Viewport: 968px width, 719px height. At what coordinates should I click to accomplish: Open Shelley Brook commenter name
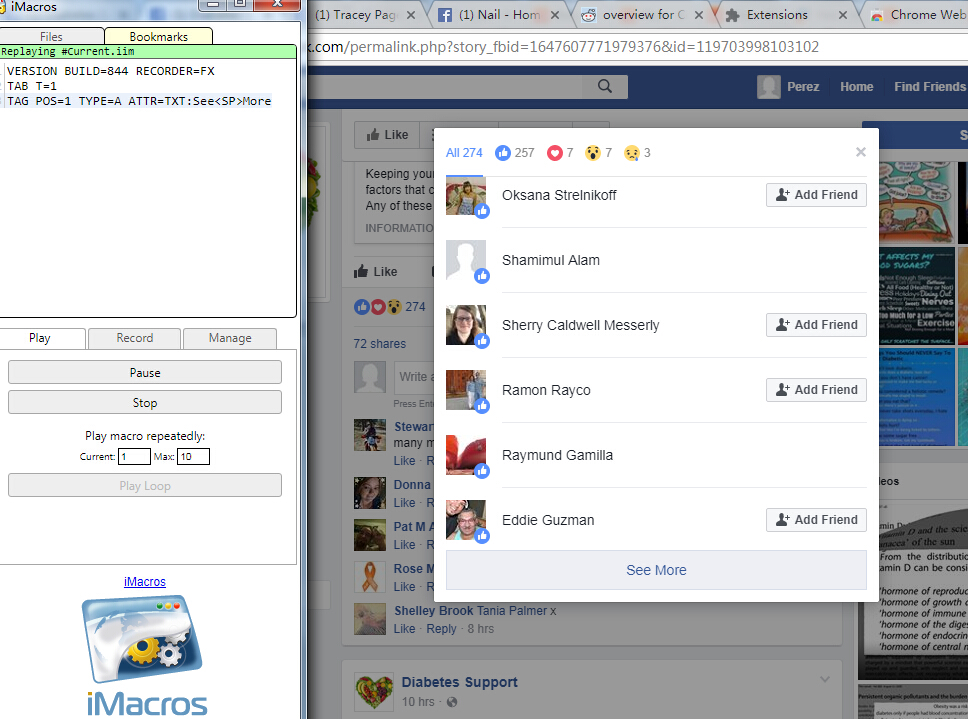pyautogui.click(x=433, y=610)
